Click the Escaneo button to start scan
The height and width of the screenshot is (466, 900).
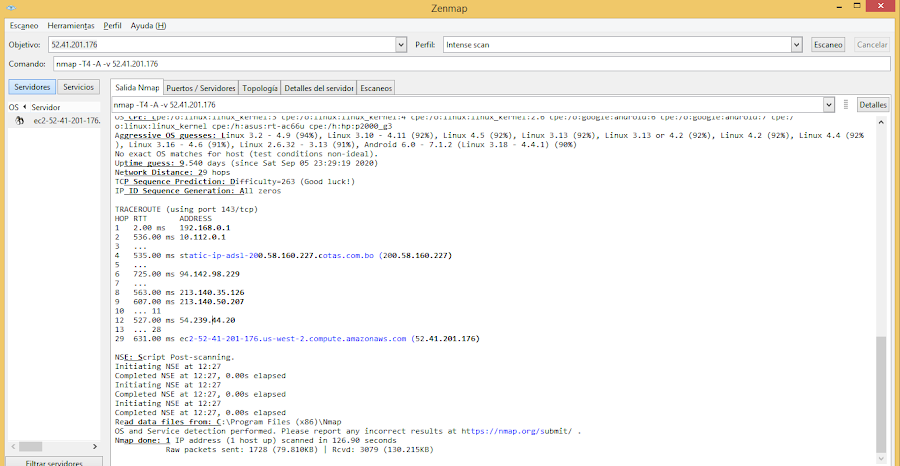coord(828,45)
